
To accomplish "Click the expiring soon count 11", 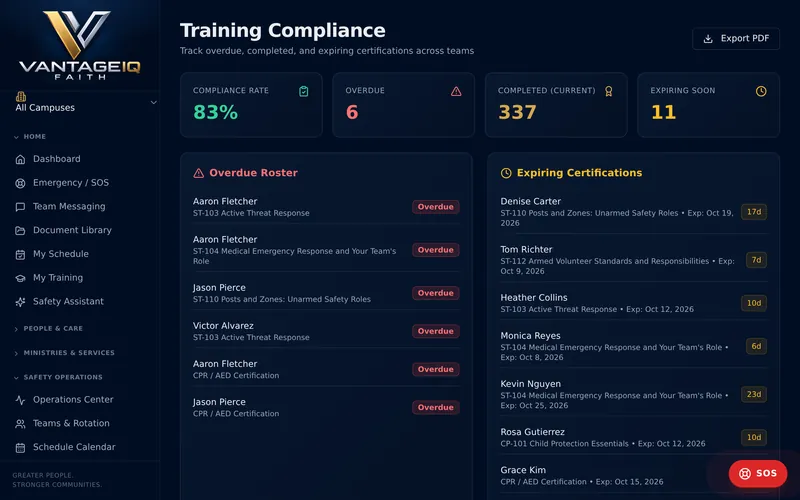I will (663, 112).
